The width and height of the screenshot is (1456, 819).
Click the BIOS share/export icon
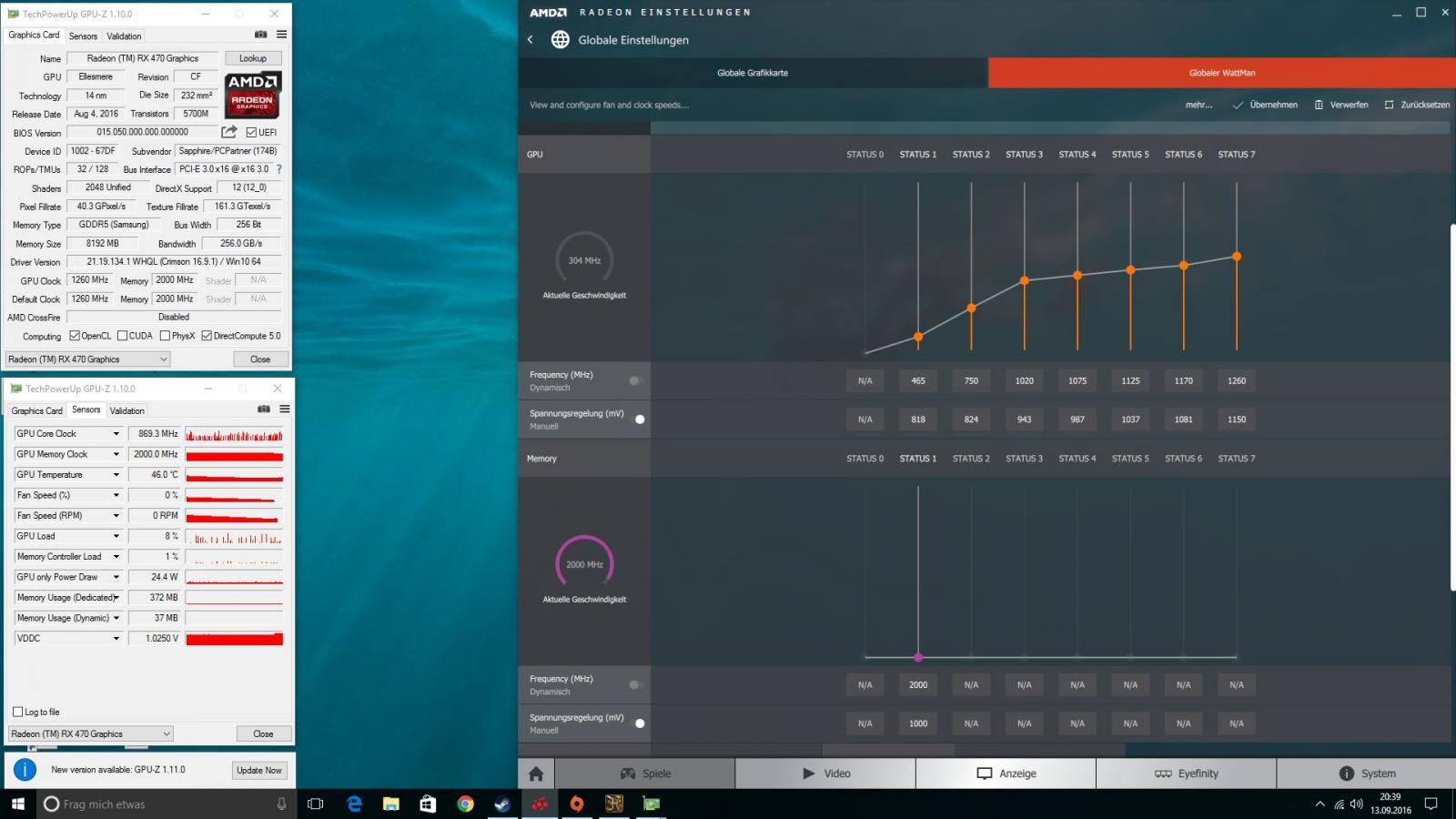229,132
